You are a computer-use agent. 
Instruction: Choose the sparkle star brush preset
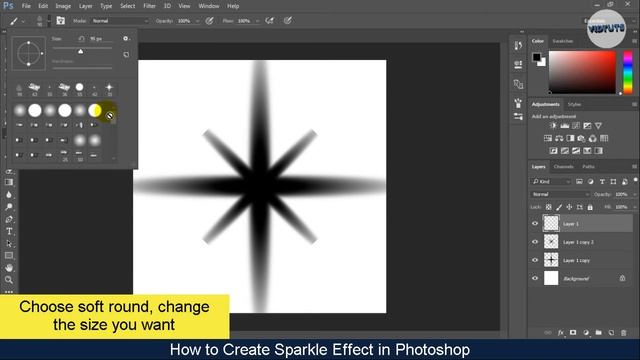click(109, 87)
